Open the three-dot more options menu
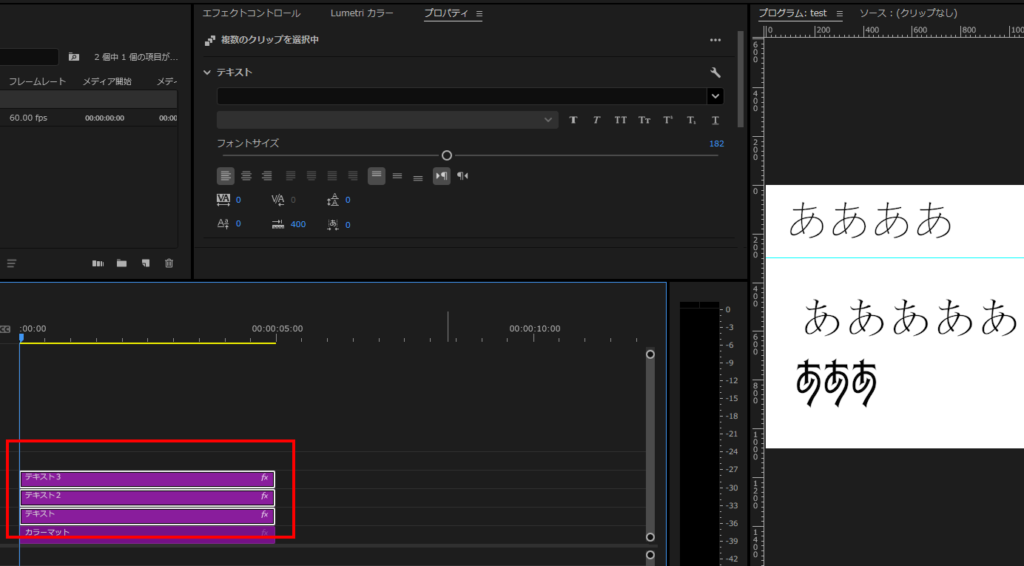 coord(715,41)
